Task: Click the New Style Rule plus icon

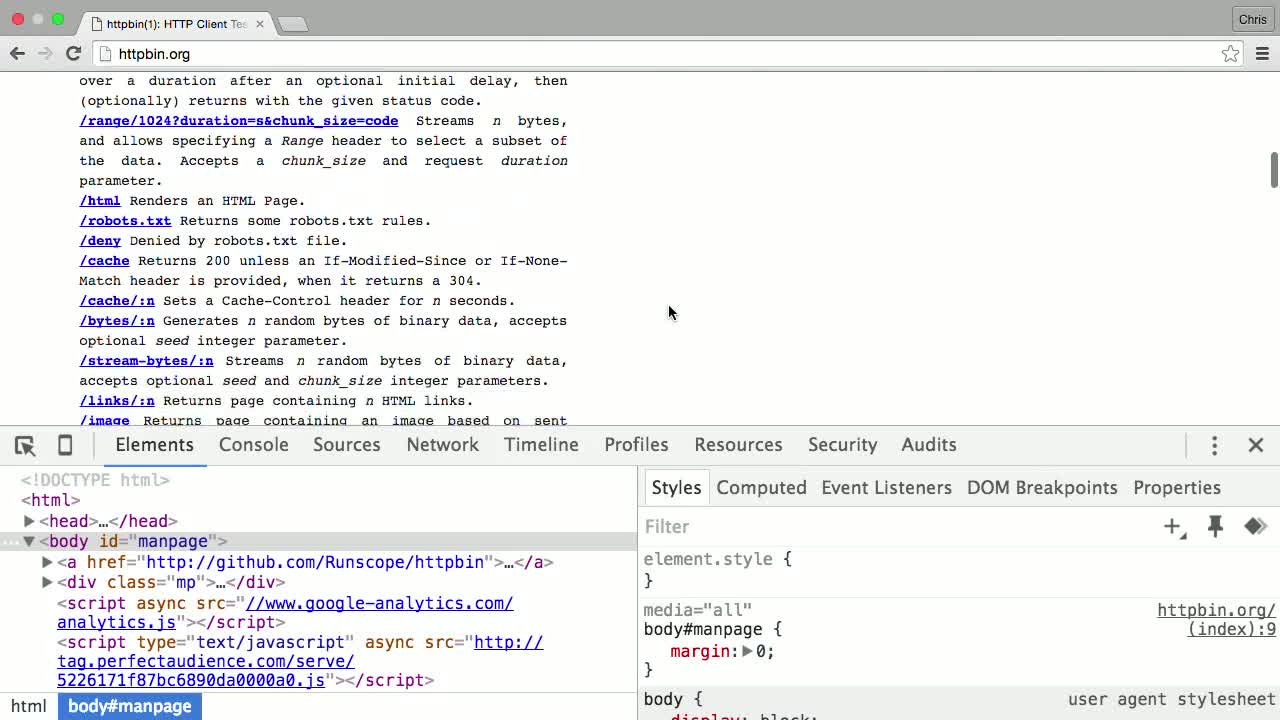Action: coord(1173,527)
